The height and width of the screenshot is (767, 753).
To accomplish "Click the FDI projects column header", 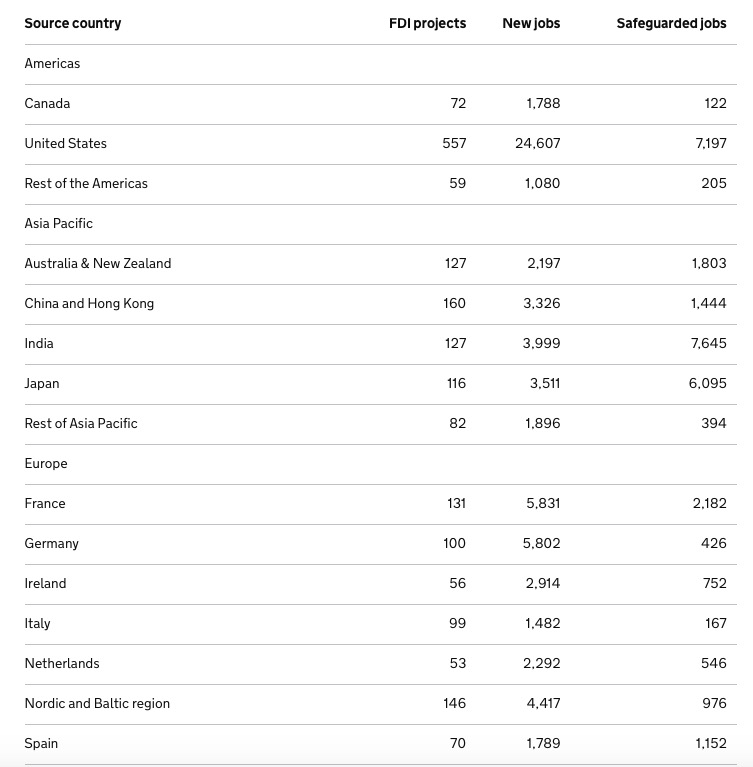I will (x=427, y=23).
